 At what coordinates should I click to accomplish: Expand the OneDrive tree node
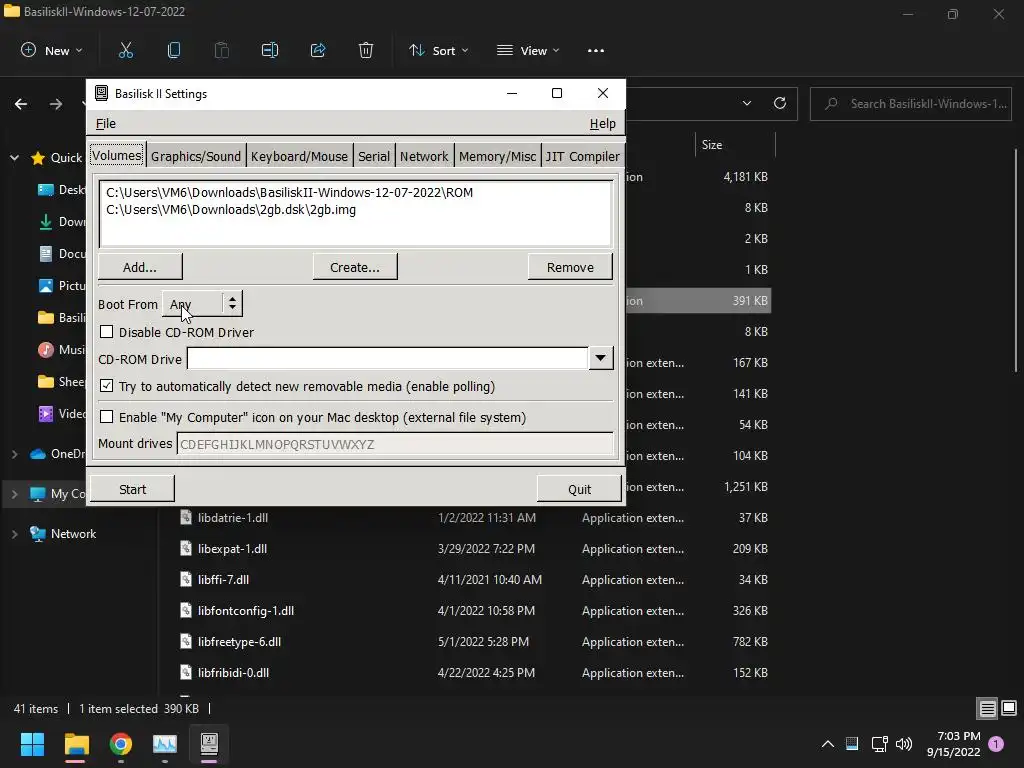click(x=14, y=454)
